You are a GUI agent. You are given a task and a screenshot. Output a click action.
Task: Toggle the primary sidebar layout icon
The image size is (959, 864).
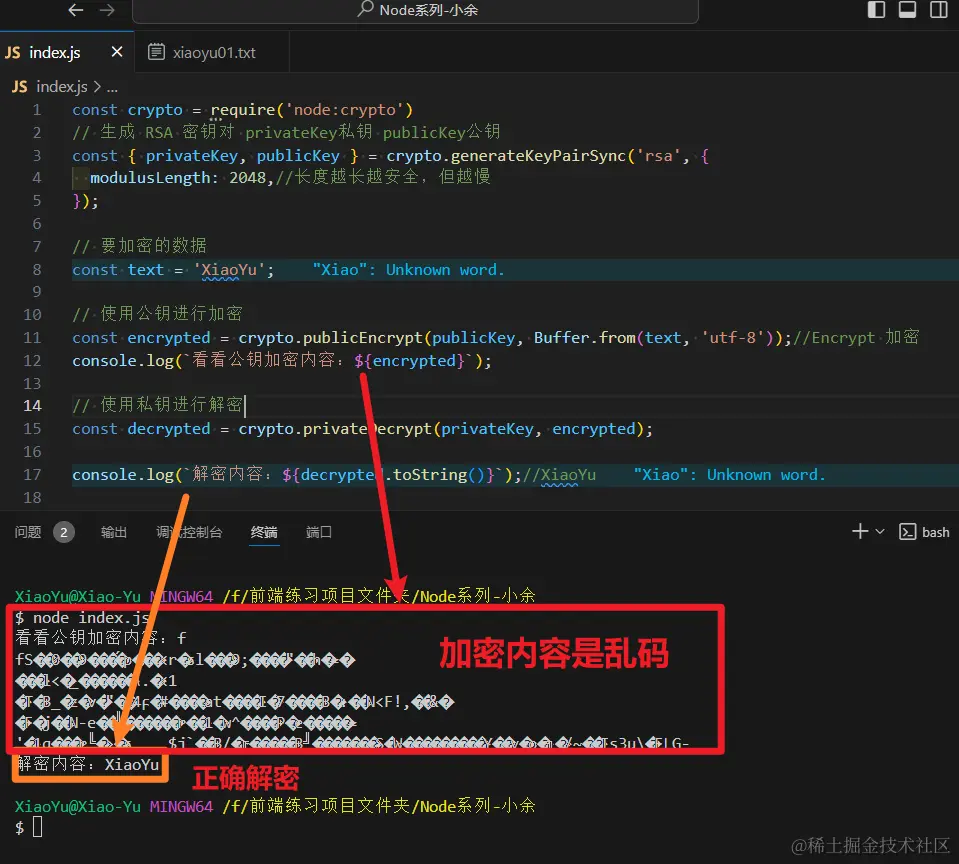point(876,10)
